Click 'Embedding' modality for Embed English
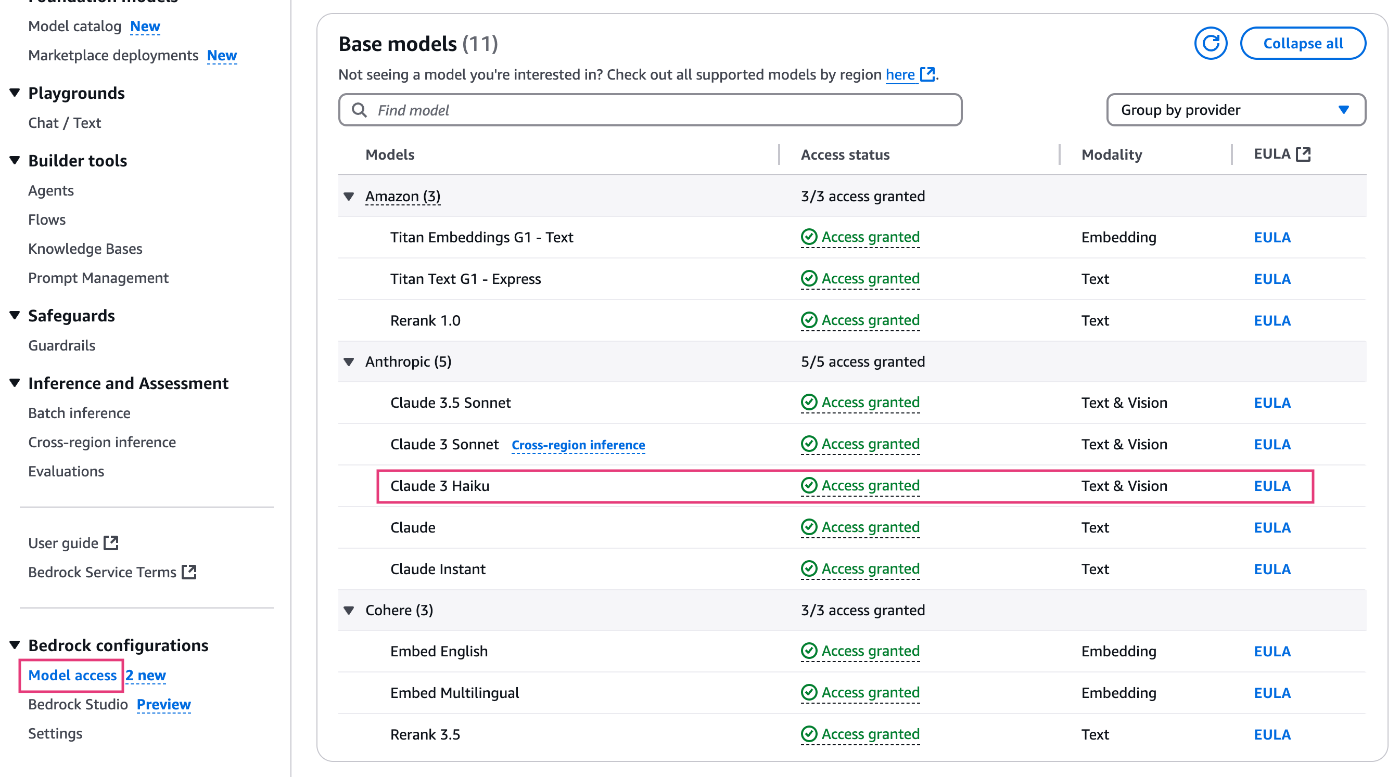Screen dimensions: 1400x777 [1119, 651]
